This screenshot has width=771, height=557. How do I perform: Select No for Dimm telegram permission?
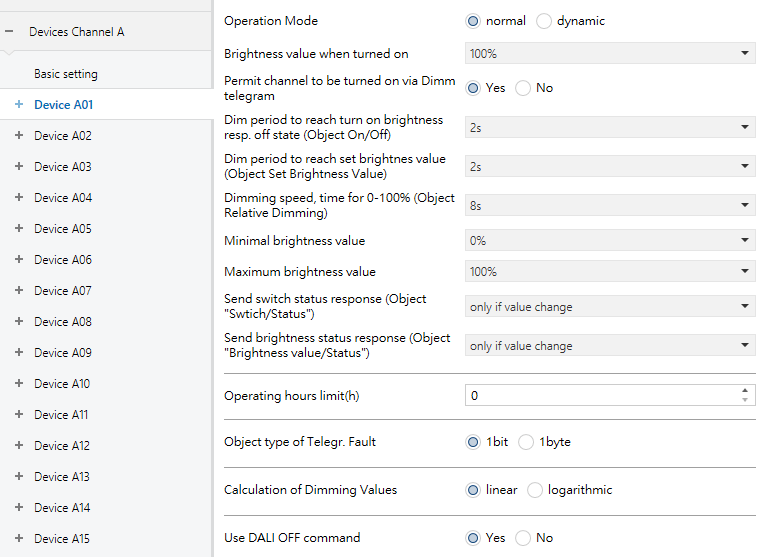(523, 88)
